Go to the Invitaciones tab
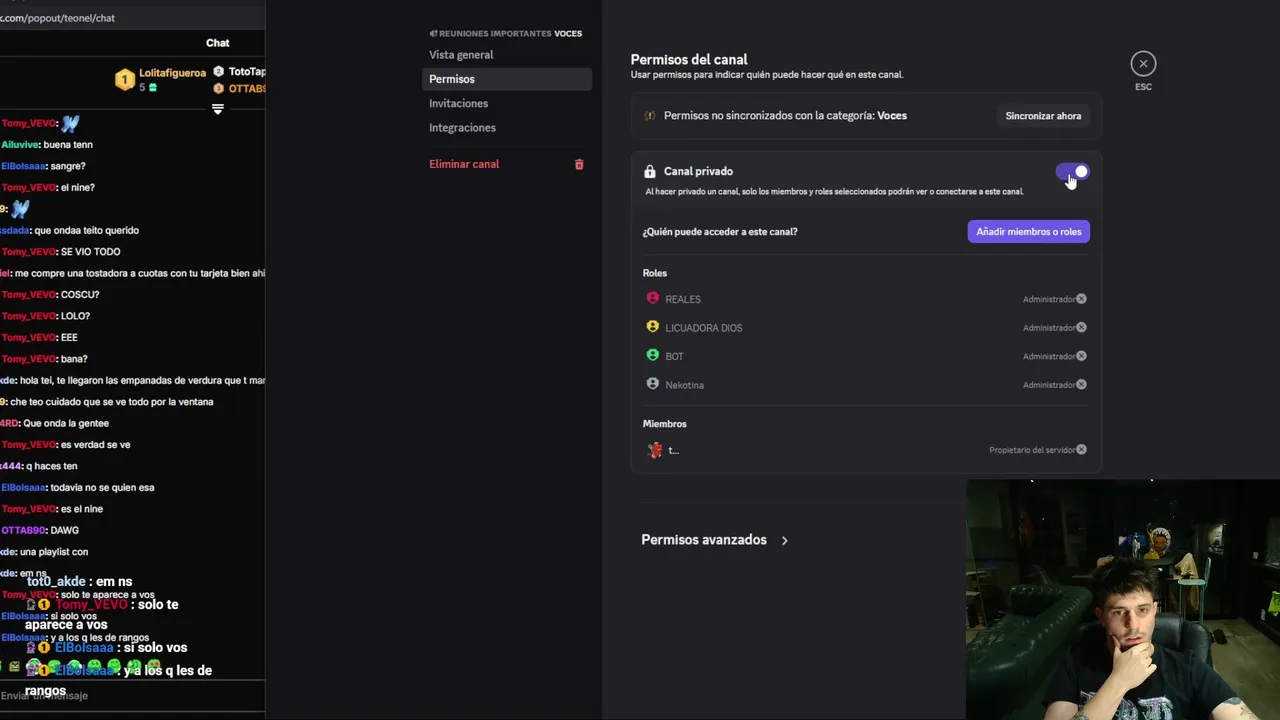The image size is (1280, 720). tap(459, 103)
